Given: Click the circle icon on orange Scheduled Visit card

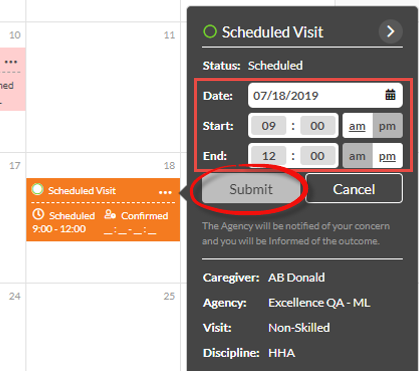Looking at the screenshot, I should pos(37,189).
